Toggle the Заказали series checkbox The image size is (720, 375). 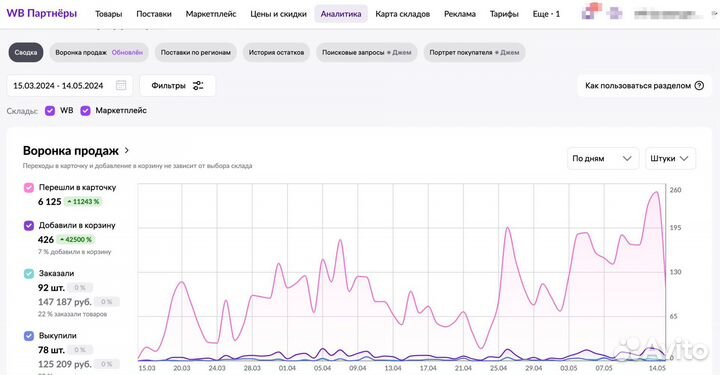pyautogui.click(x=28, y=274)
